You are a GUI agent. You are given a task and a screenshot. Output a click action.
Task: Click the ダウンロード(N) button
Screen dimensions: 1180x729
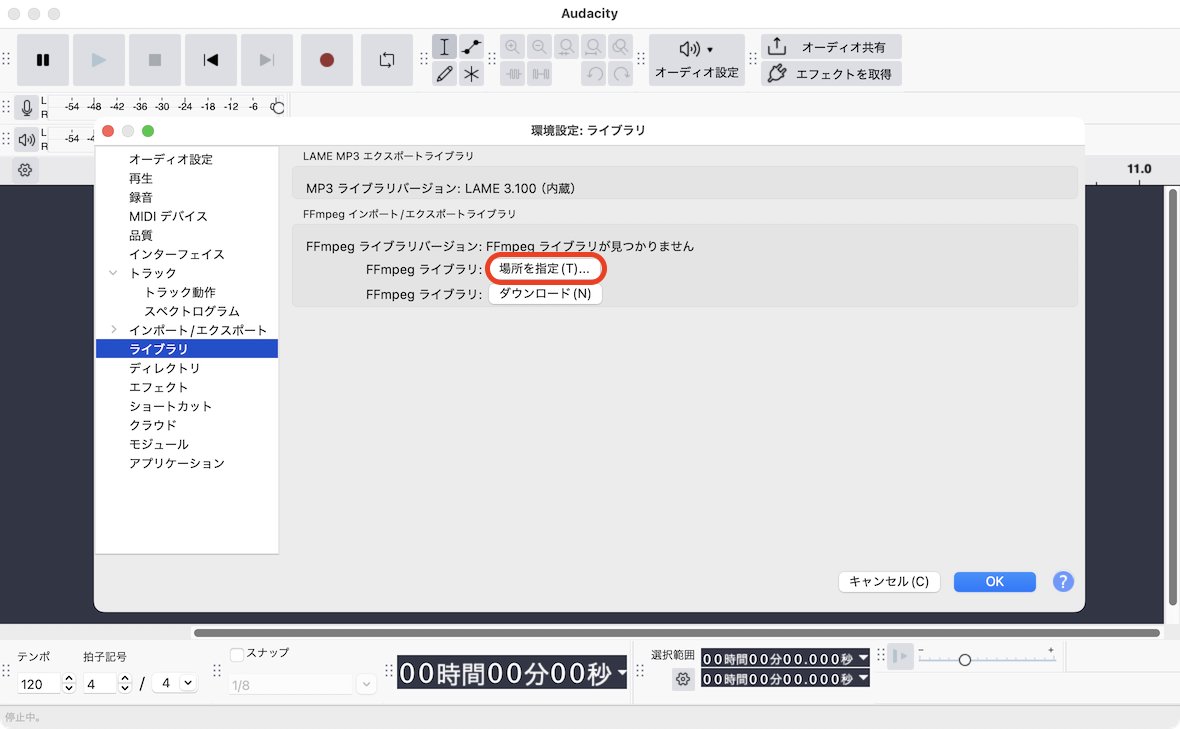[x=545, y=295]
